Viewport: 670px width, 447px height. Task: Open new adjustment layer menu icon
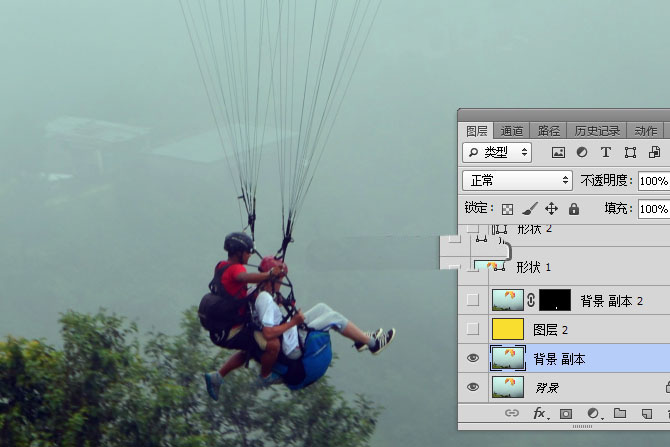[592, 413]
